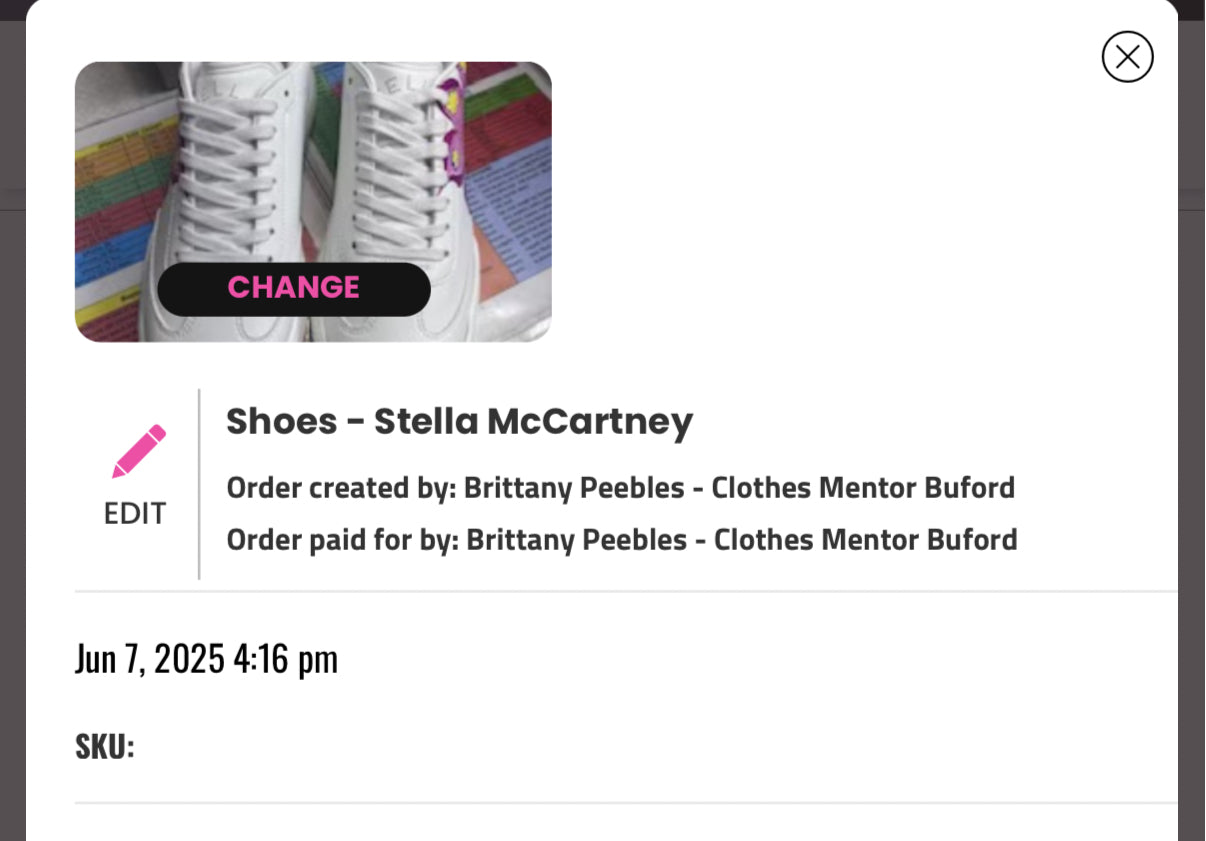Image resolution: width=1206 pixels, height=841 pixels.
Task: Click the Order created by line
Action: (620, 488)
